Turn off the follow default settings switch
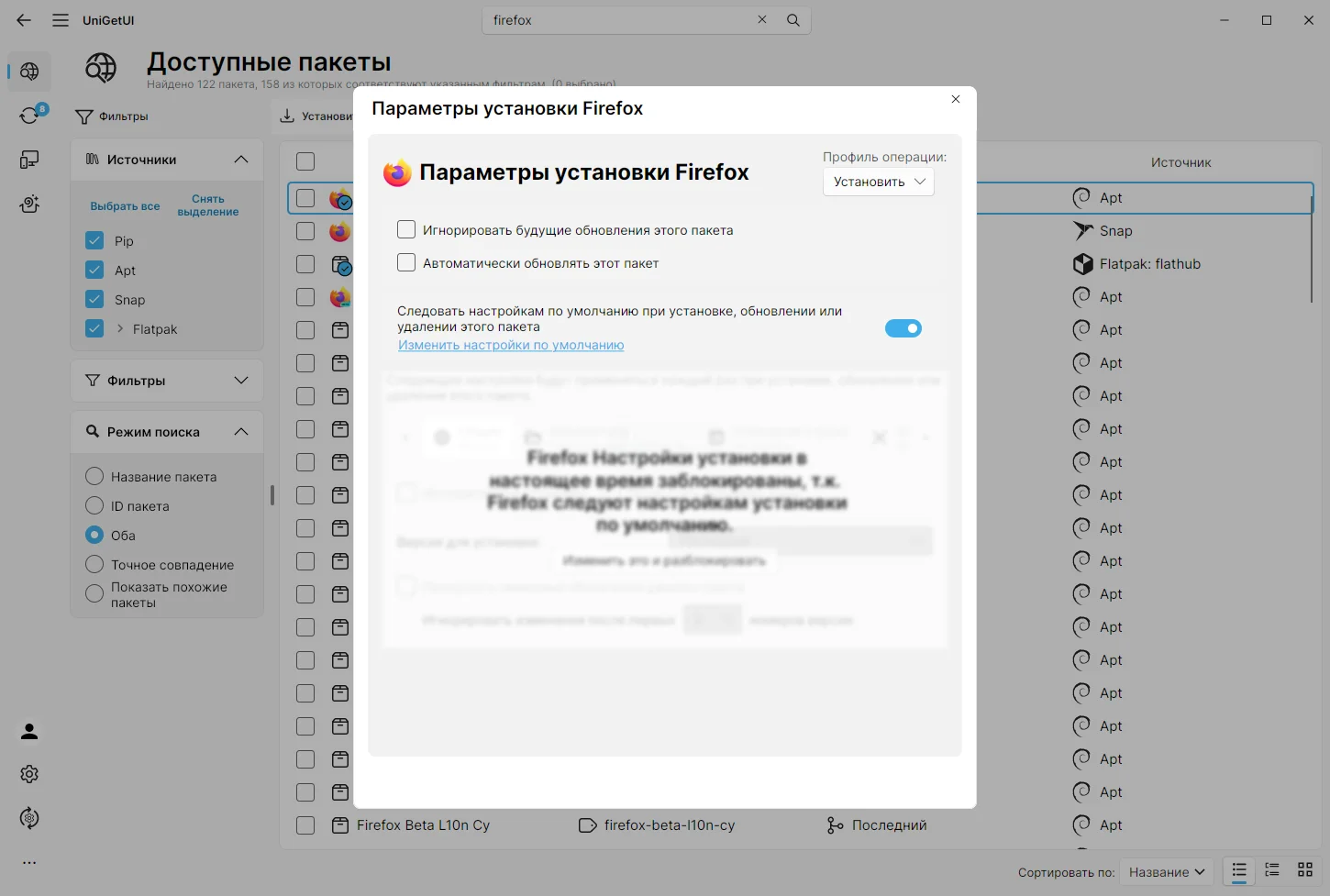Viewport: 1330px width, 896px height. point(903,328)
